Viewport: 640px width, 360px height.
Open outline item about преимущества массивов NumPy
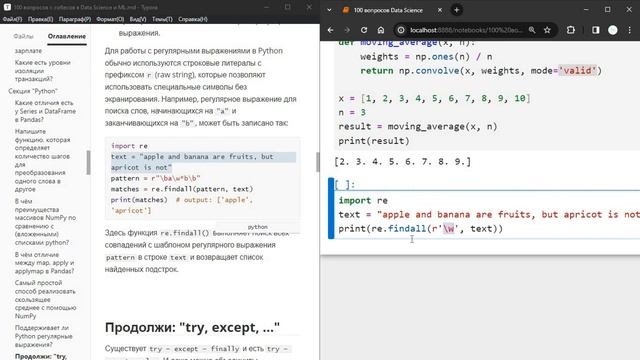click(45, 222)
